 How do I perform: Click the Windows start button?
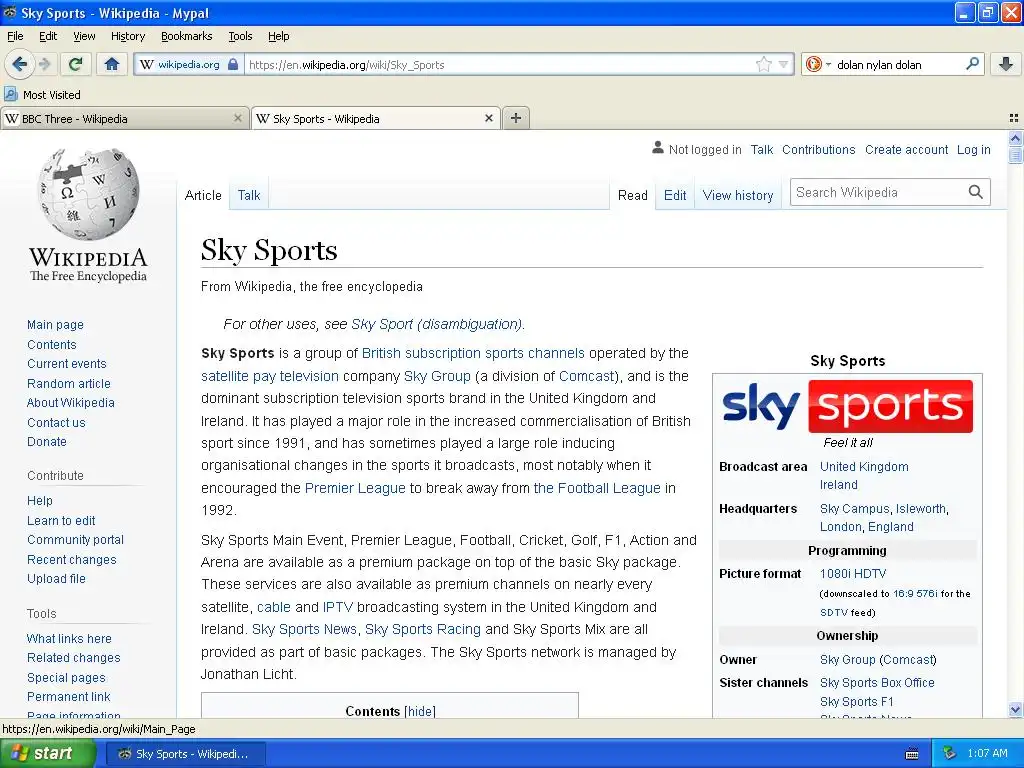tap(46, 754)
